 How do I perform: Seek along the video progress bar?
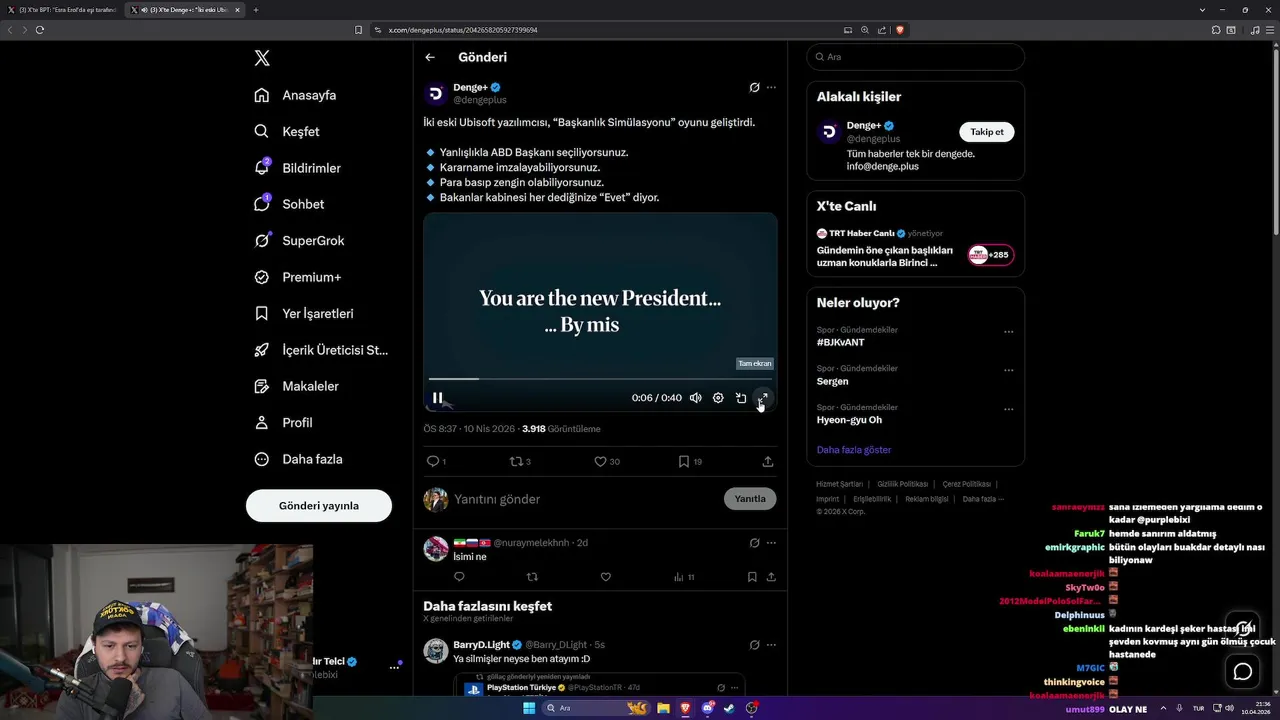(600, 379)
